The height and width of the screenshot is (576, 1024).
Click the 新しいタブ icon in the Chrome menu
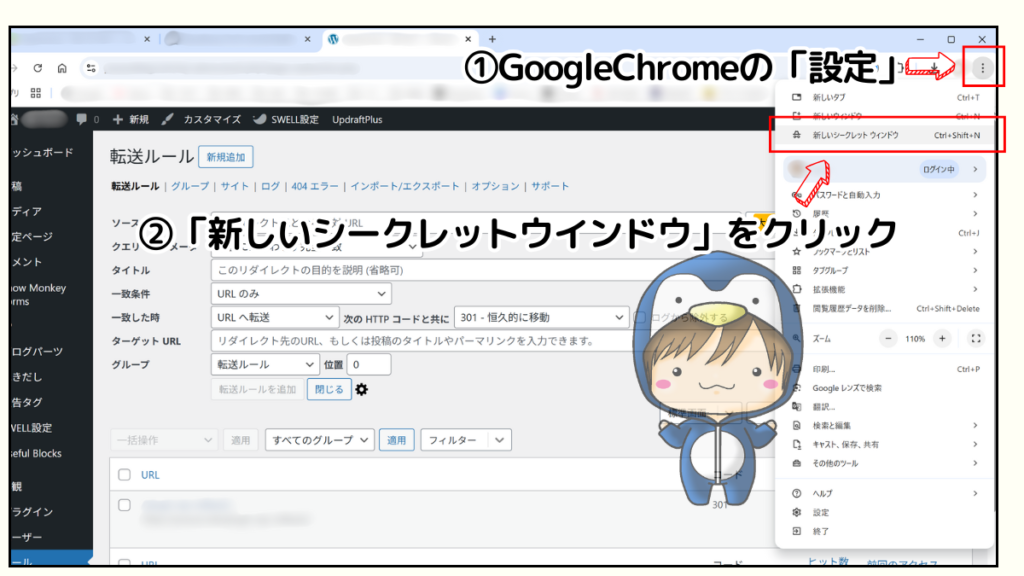[x=797, y=97]
